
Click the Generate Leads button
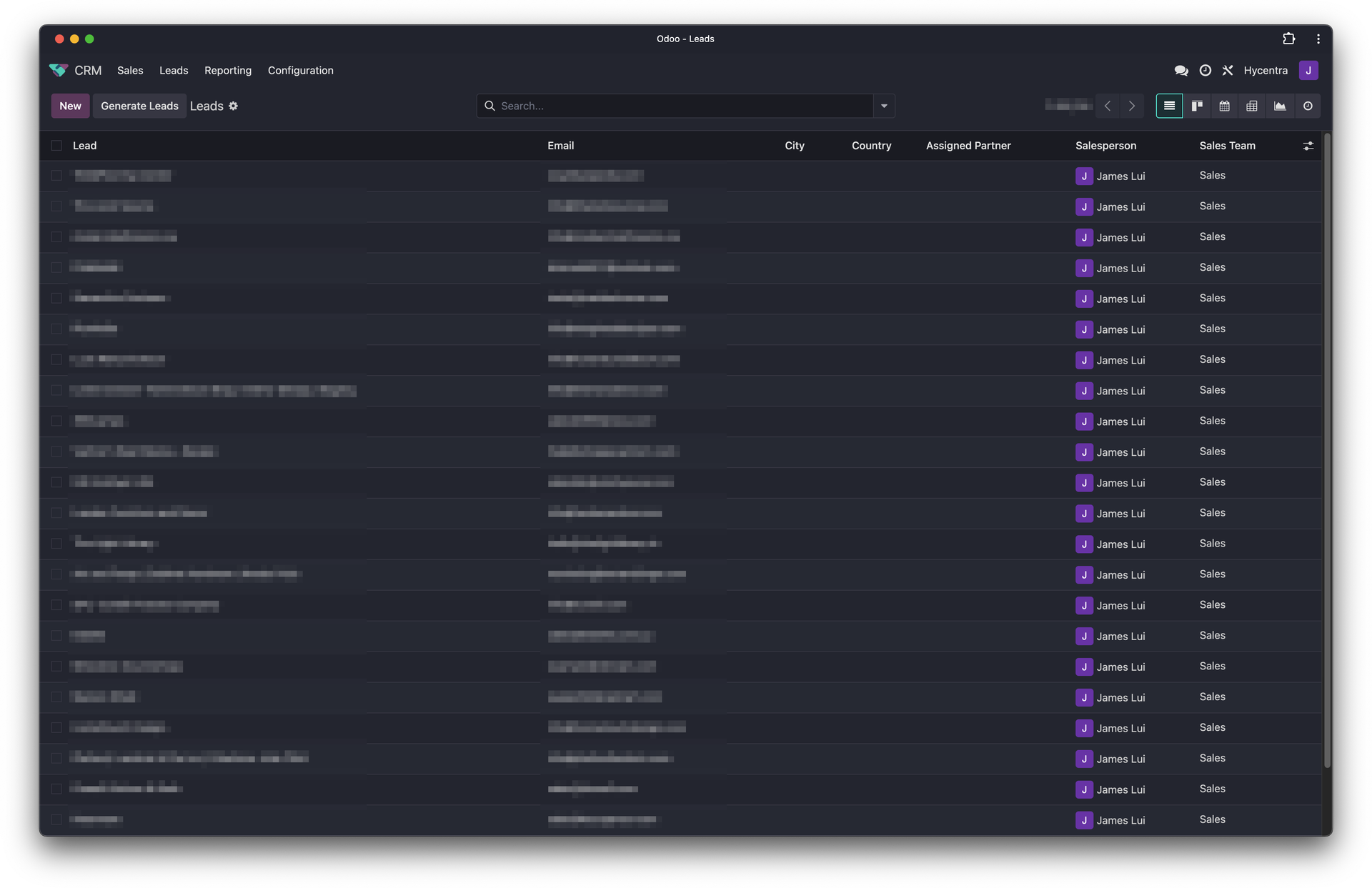(139, 106)
